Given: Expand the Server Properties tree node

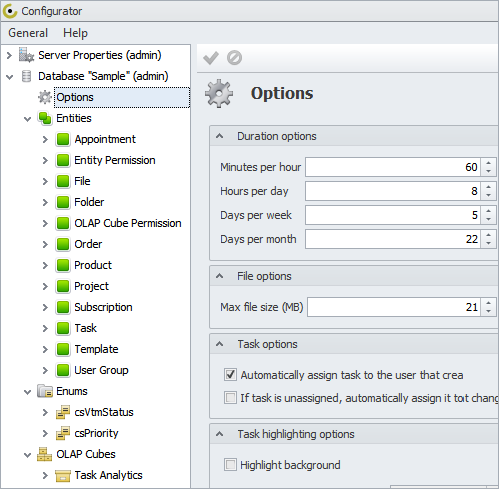Looking at the screenshot, I should tap(9, 55).
